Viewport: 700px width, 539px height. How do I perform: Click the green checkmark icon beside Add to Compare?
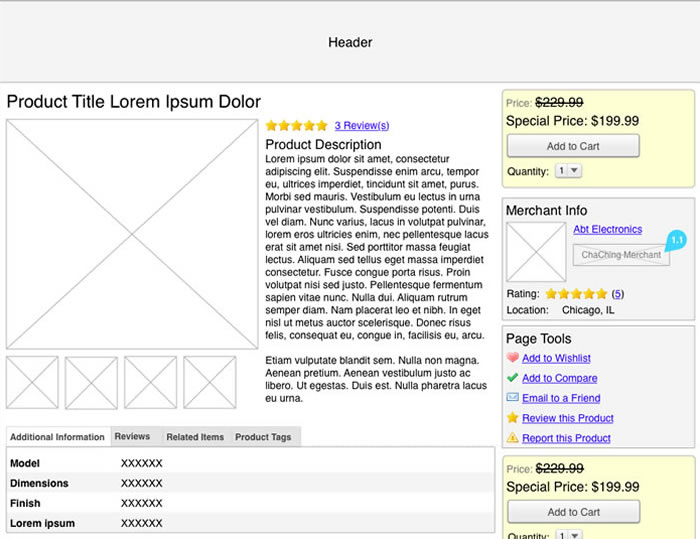[512, 378]
